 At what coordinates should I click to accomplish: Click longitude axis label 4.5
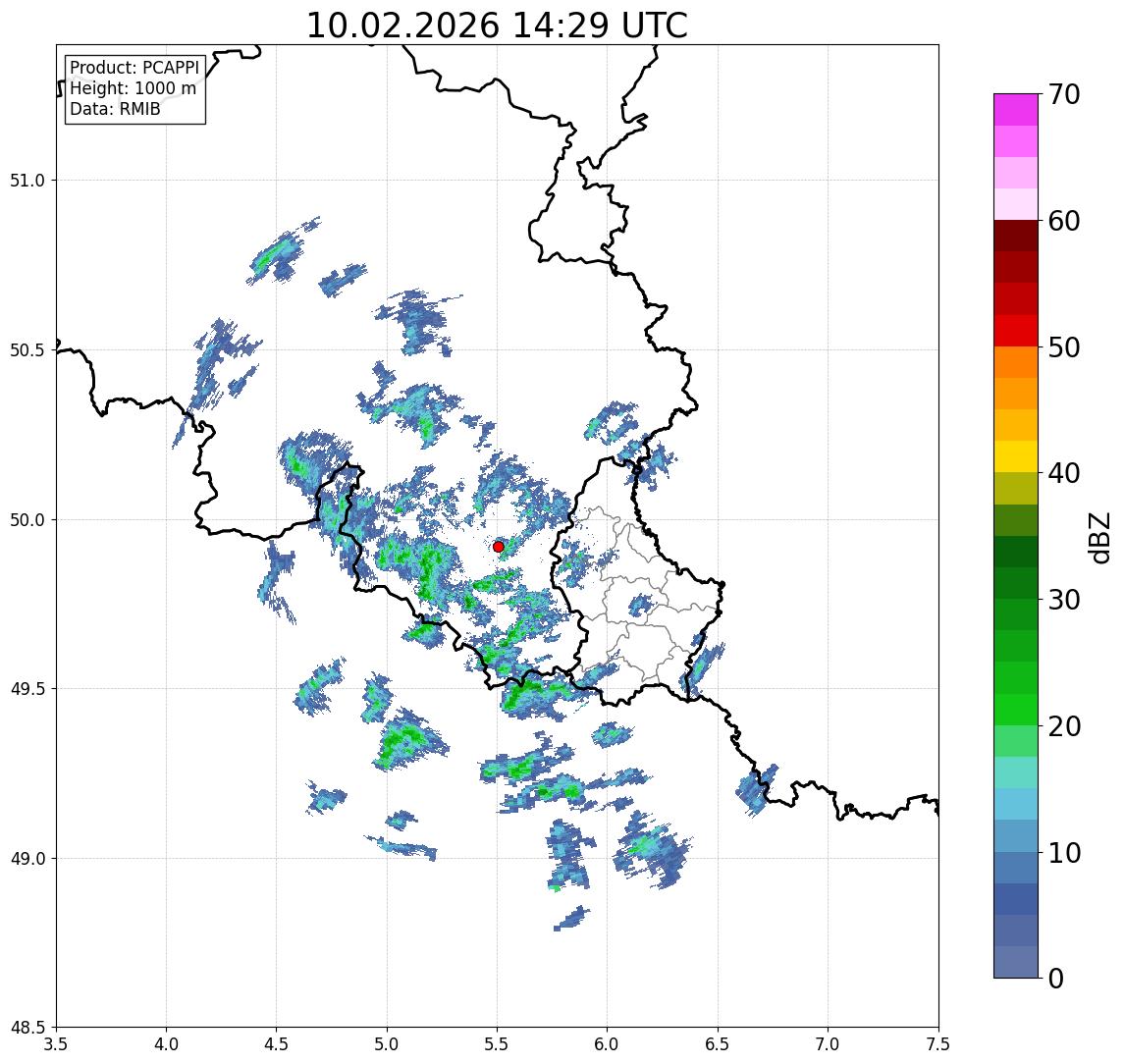(x=277, y=1044)
